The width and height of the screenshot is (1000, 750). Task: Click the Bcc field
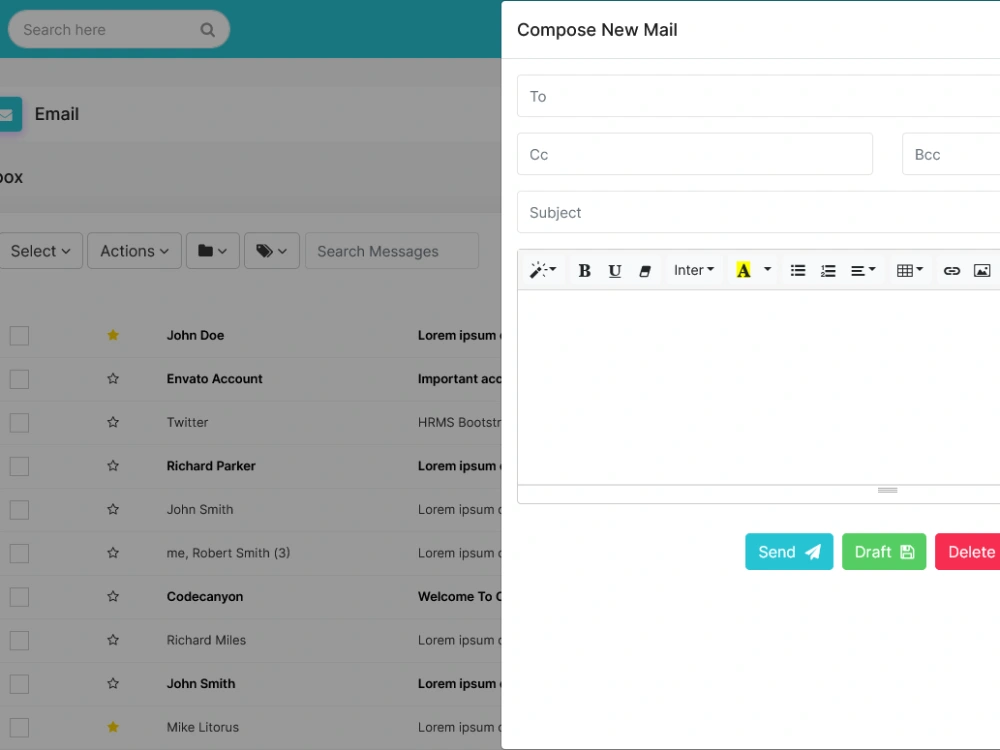point(951,154)
